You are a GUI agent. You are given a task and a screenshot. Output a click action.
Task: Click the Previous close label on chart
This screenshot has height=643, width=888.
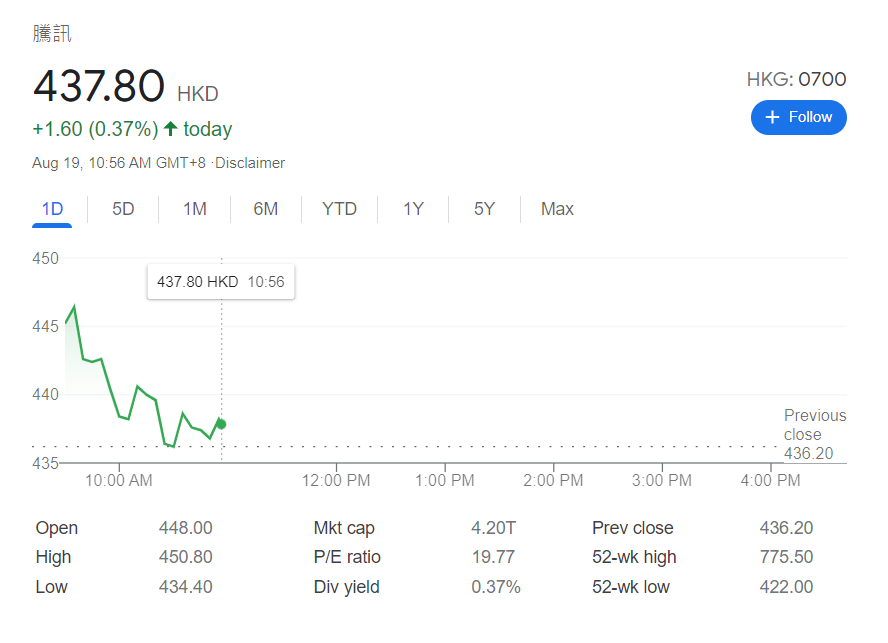tap(814, 425)
